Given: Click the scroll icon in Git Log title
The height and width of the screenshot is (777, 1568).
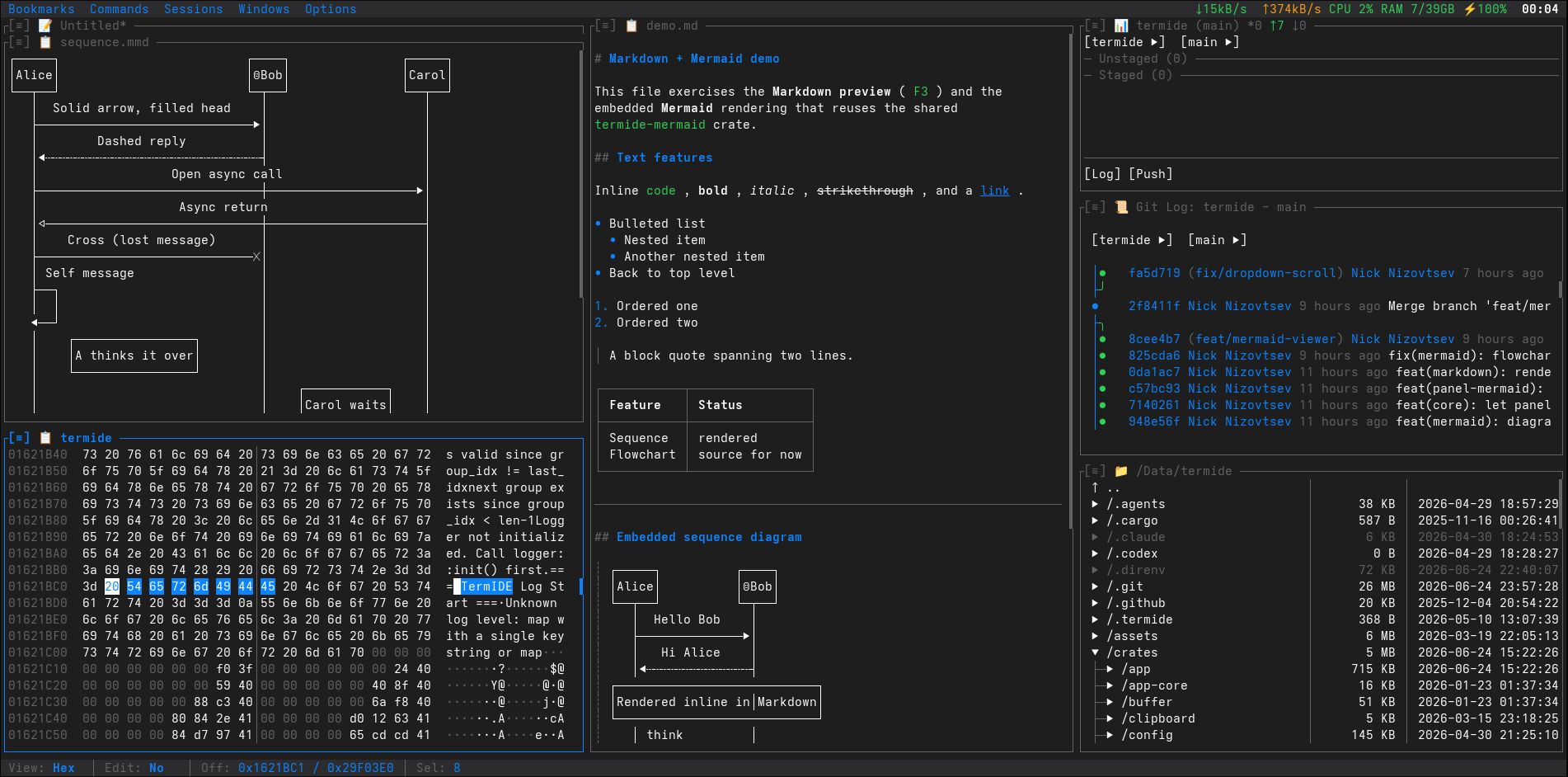Looking at the screenshot, I should [x=1121, y=207].
